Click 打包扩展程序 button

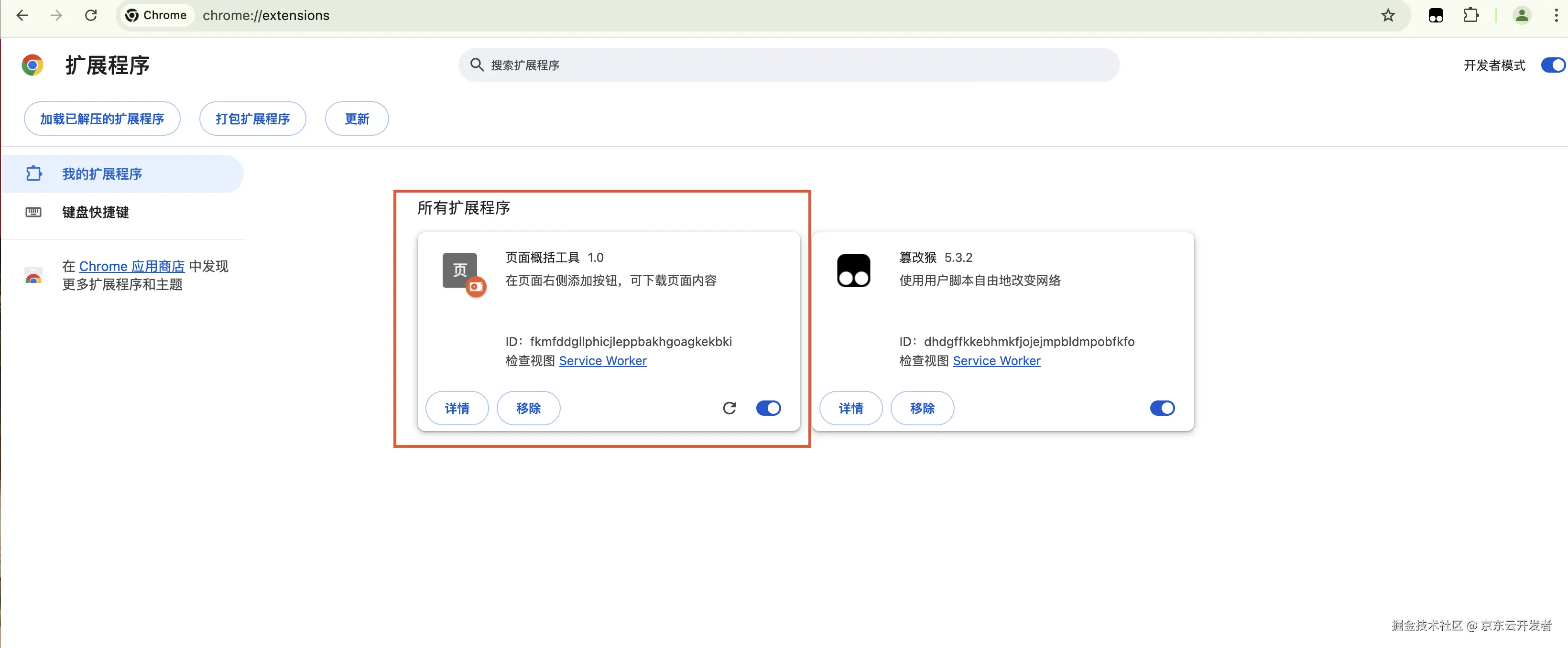click(x=252, y=119)
